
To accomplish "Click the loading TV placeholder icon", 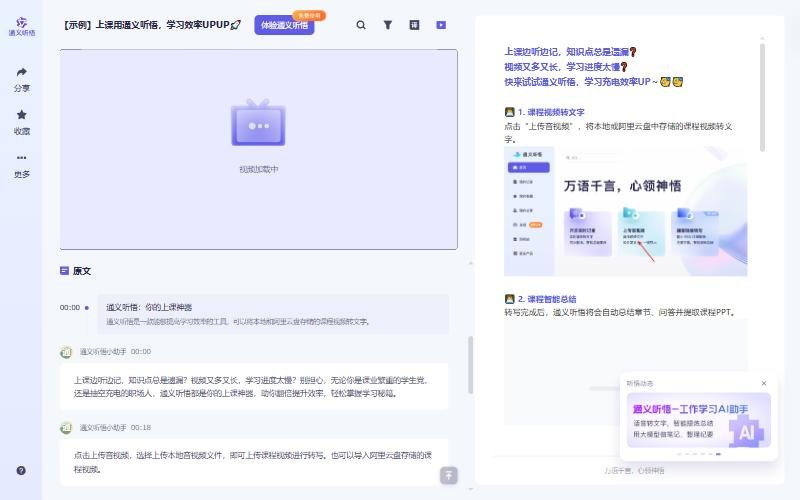I will click(x=258, y=122).
